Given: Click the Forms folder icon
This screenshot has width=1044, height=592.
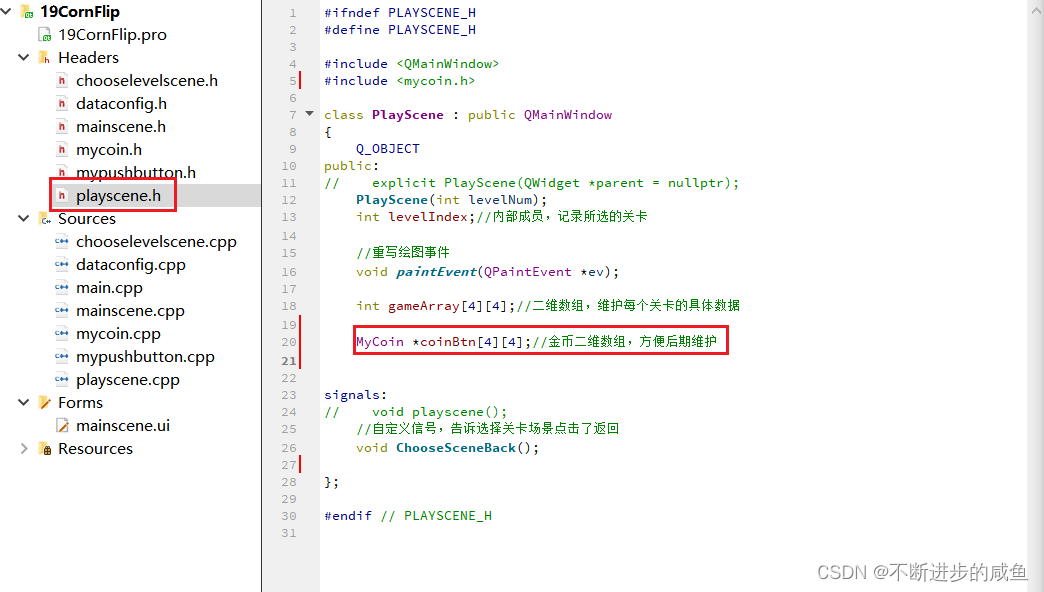Looking at the screenshot, I should (45, 403).
